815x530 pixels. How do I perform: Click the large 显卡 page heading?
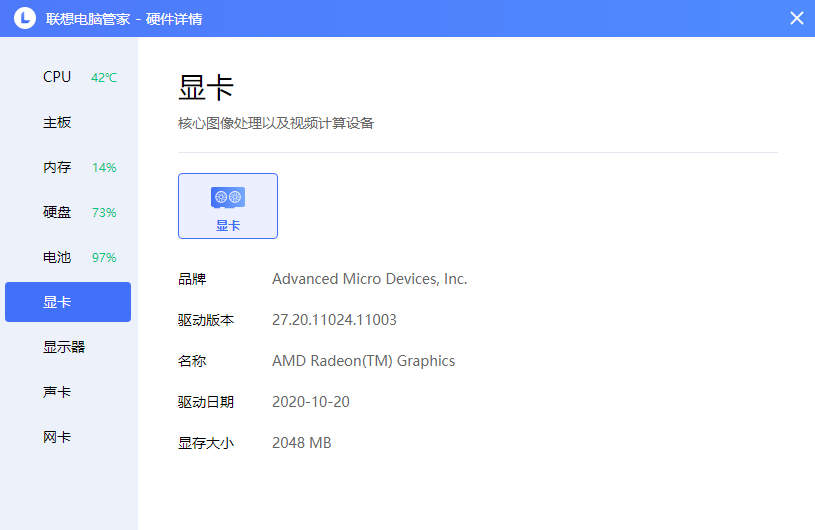tap(206, 87)
